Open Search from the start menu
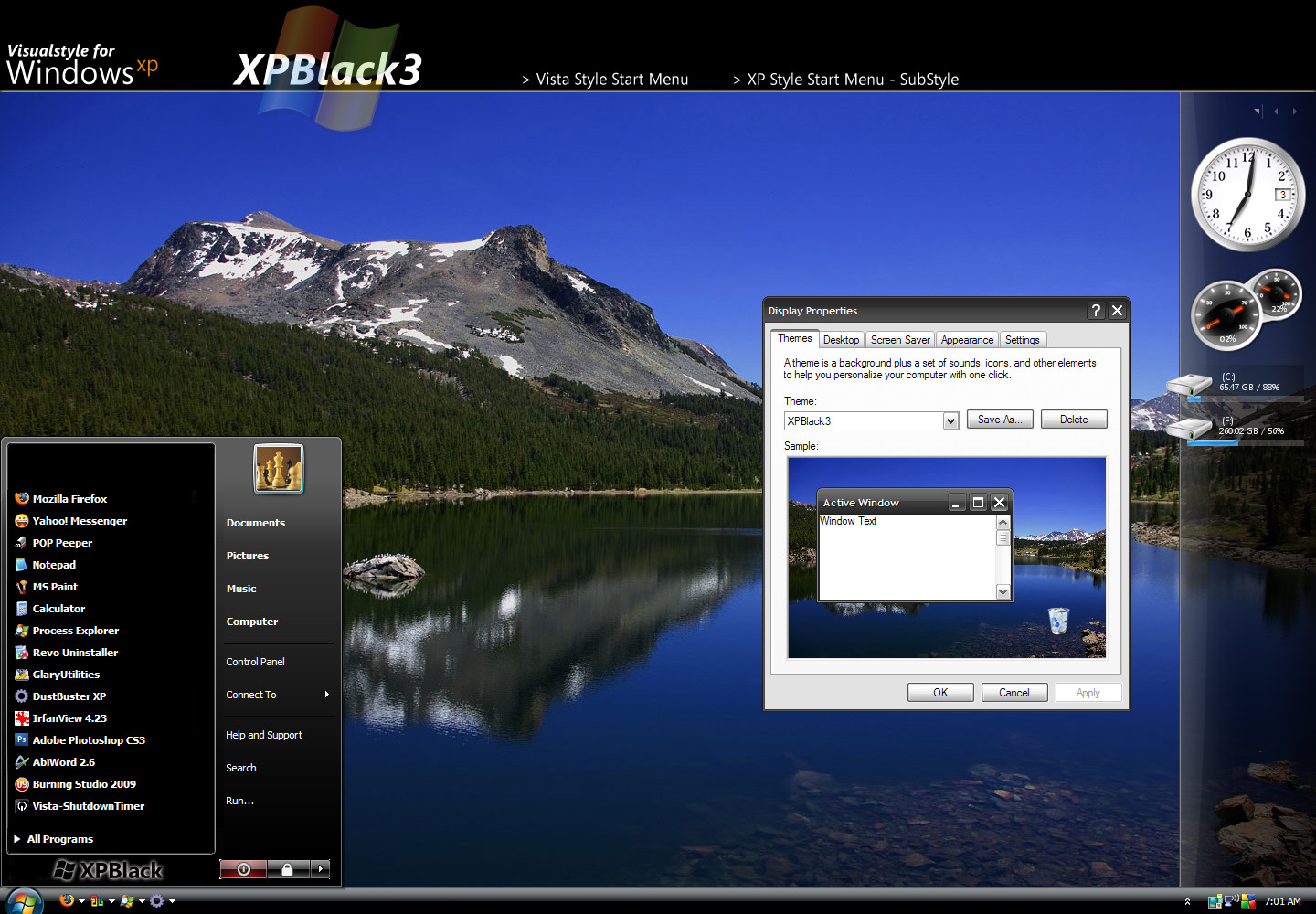Screen dimensions: 1316x914 pos(241,768)
